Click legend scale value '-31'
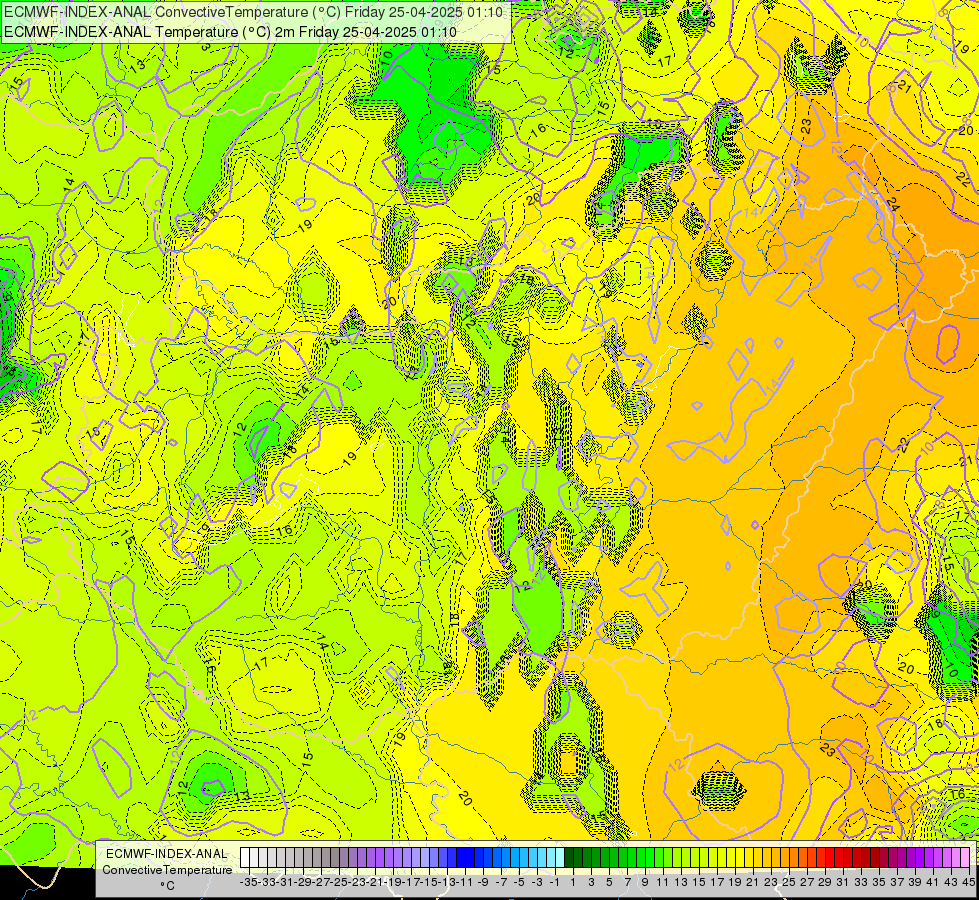 point(285,882)
